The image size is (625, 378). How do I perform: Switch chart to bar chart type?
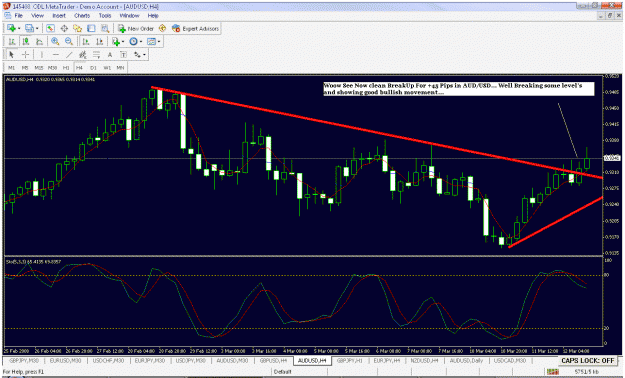[x=12, y=41]
